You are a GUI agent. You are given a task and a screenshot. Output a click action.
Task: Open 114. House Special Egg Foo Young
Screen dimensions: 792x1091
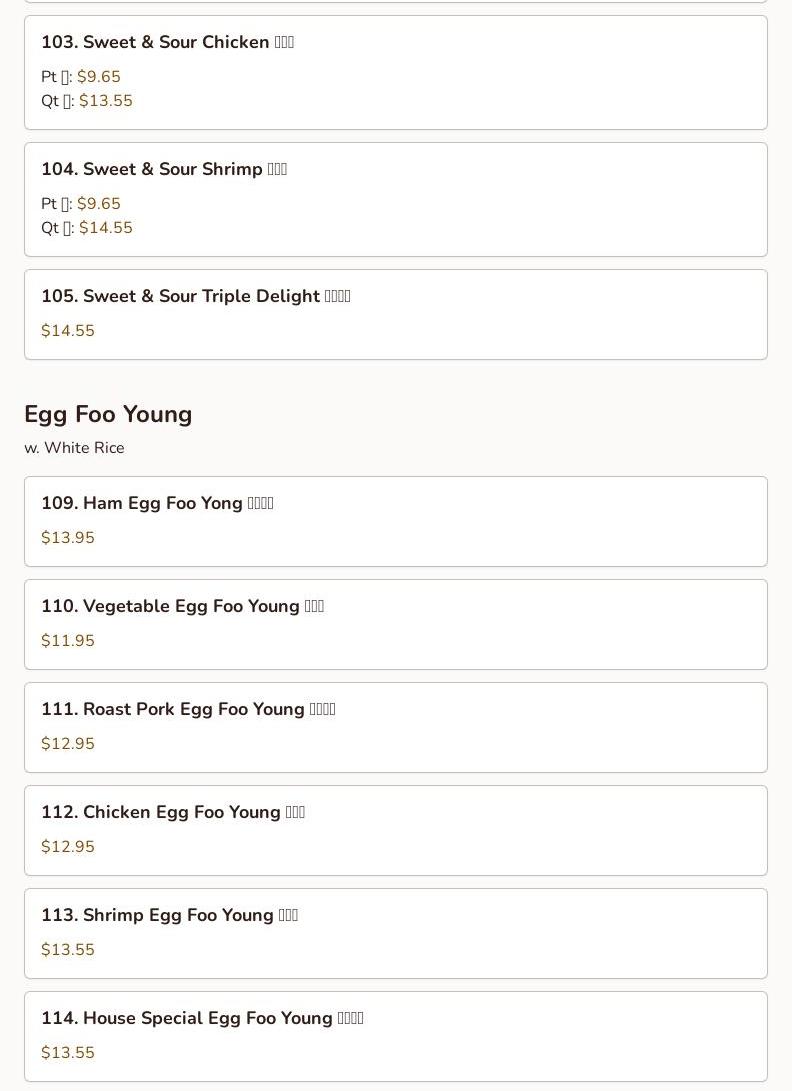point(202,1018)
